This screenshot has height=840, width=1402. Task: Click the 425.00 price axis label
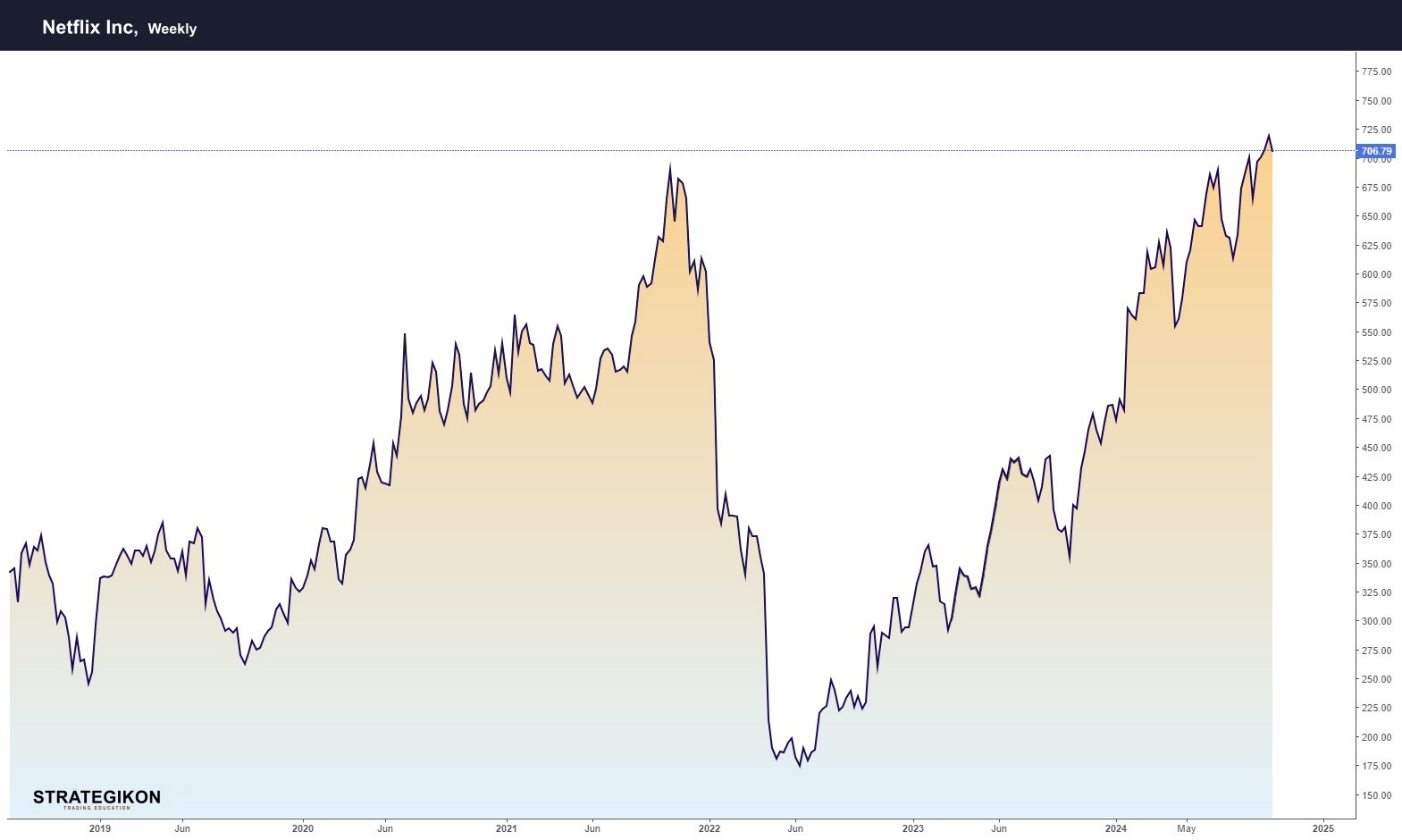click(1376, 477)
